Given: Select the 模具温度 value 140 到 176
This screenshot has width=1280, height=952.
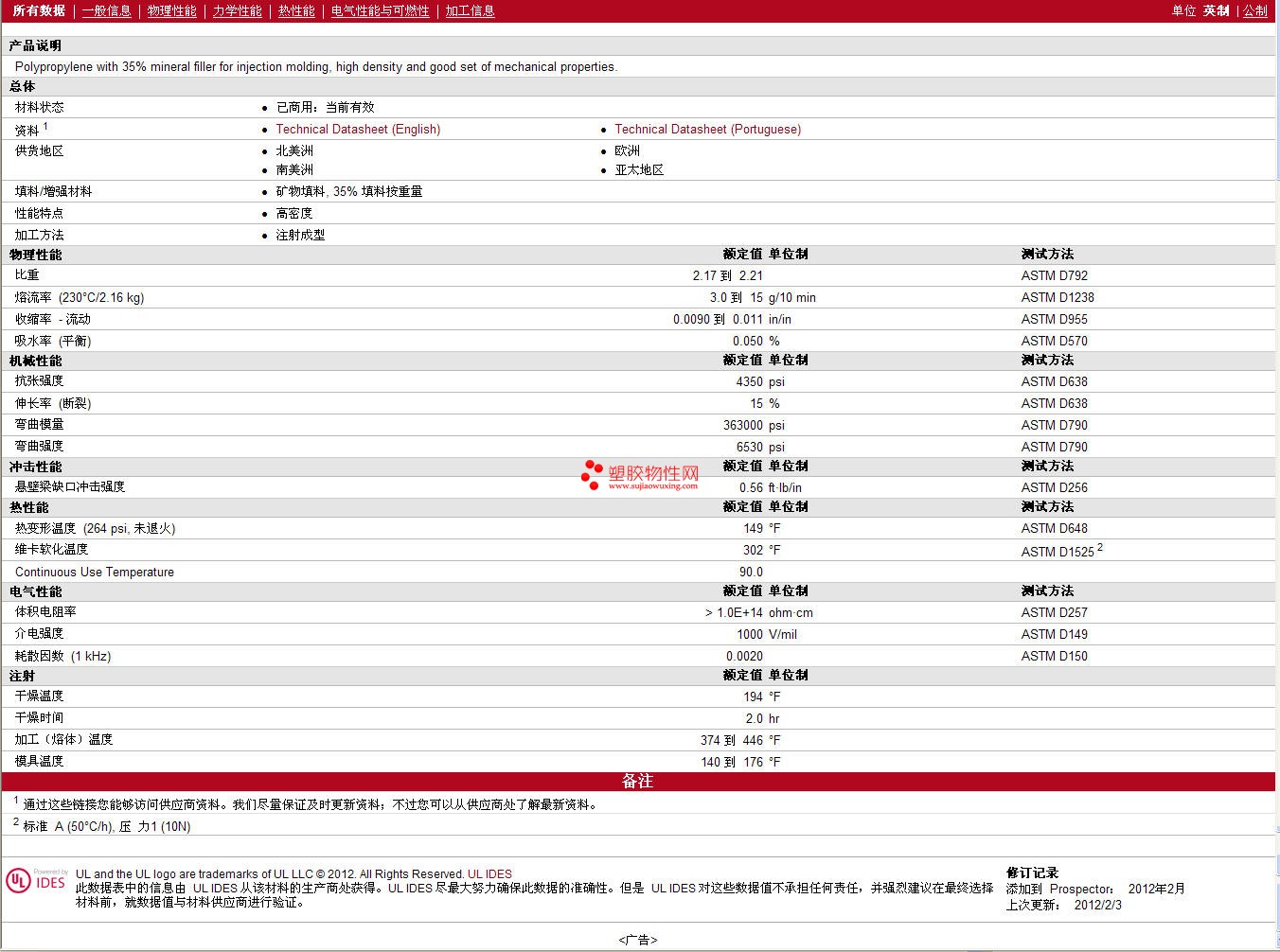Looking at the screenshot, I should point(732,762).
